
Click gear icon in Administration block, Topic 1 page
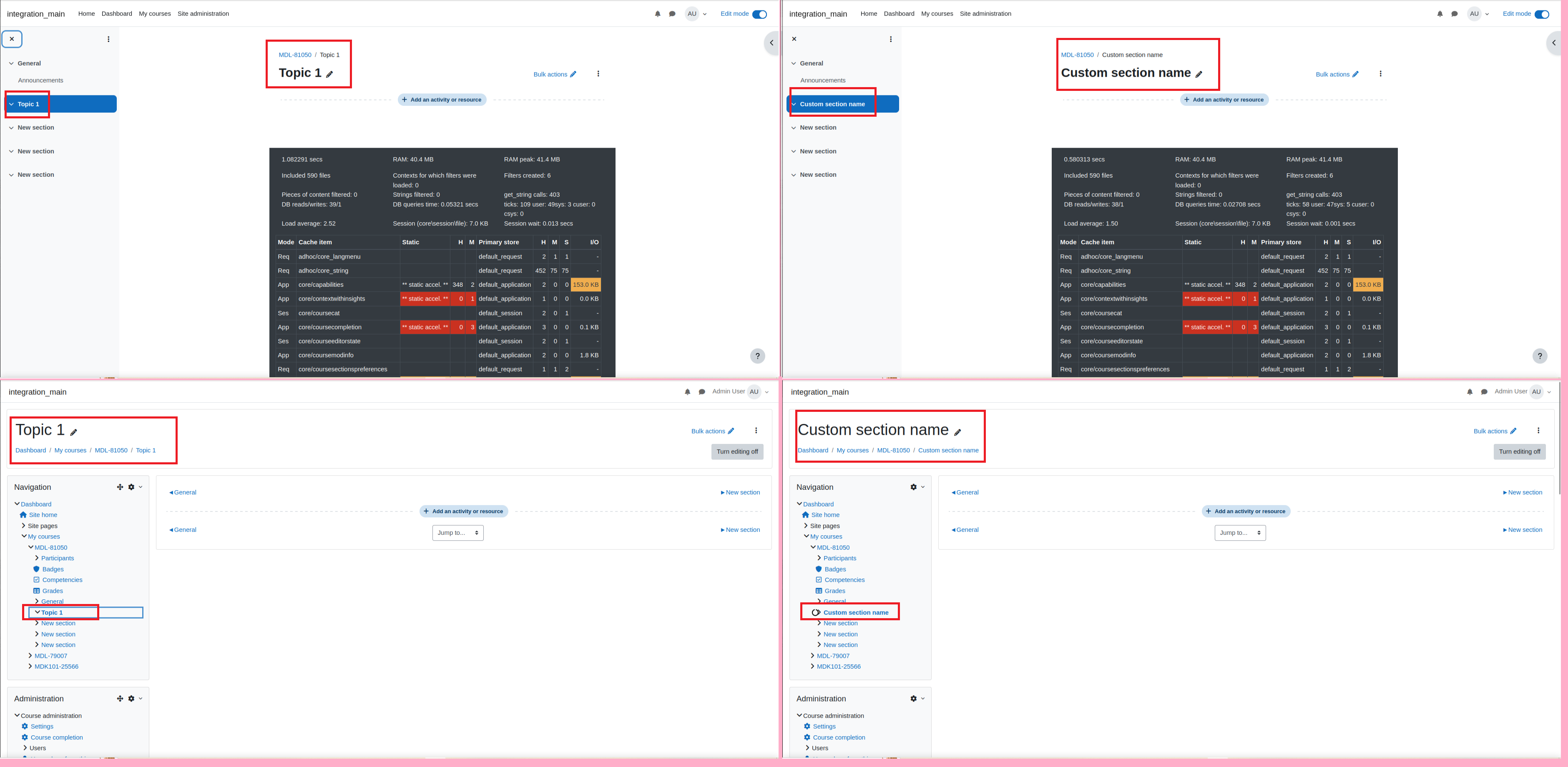(131, 699)
